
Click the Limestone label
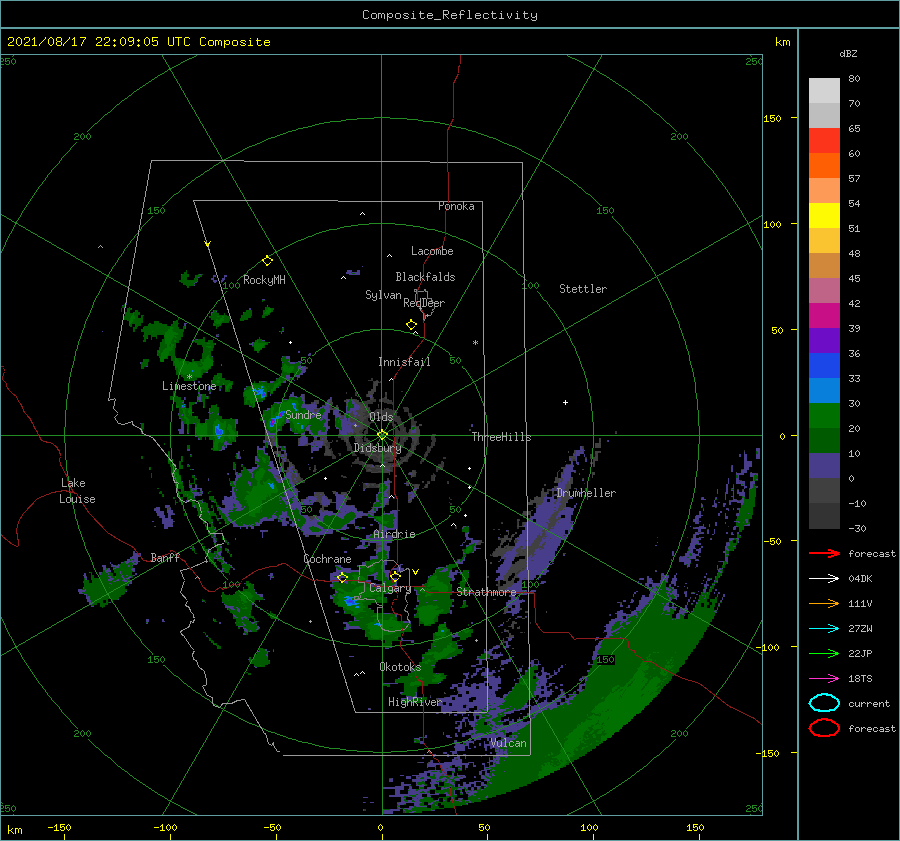point(189,386)
